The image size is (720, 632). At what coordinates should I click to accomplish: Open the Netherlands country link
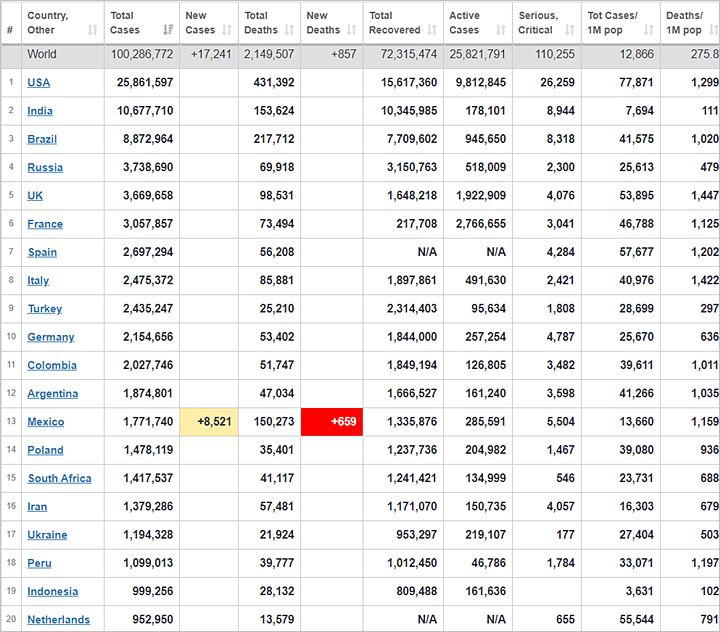click(x=58, y=620)
